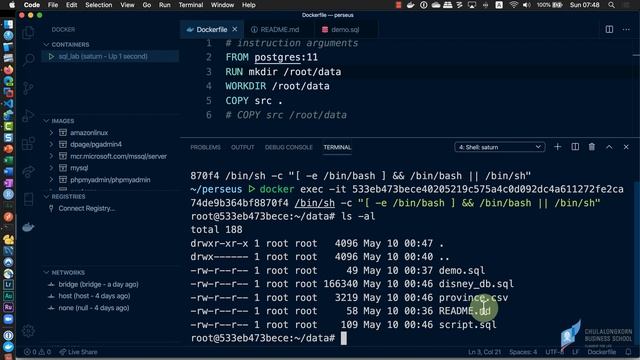Open the Explorer view in activity bar
640x360 pixels.
pos(28,33)
